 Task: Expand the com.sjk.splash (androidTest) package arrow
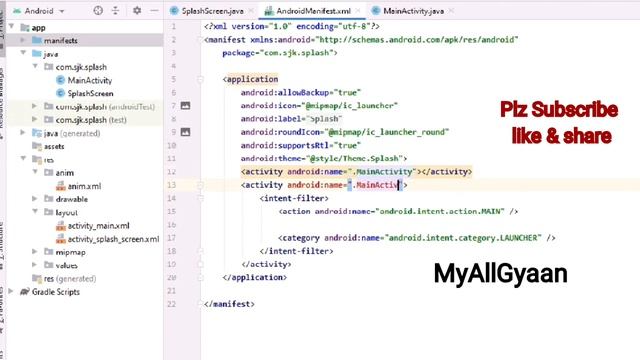point(35,106)
